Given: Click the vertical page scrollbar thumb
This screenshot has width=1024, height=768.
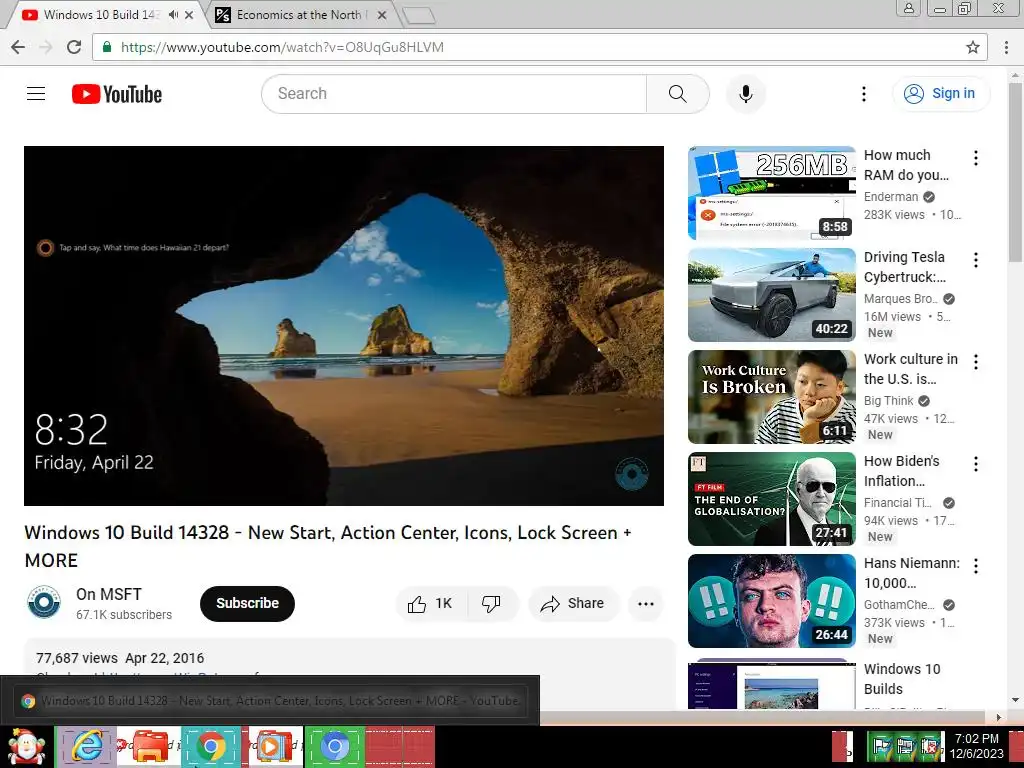Looking at the screenshot, I should click(x=1015, y=171).
